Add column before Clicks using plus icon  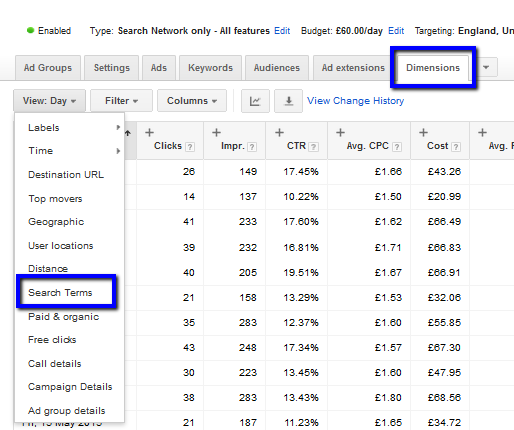tap(150, 133)
